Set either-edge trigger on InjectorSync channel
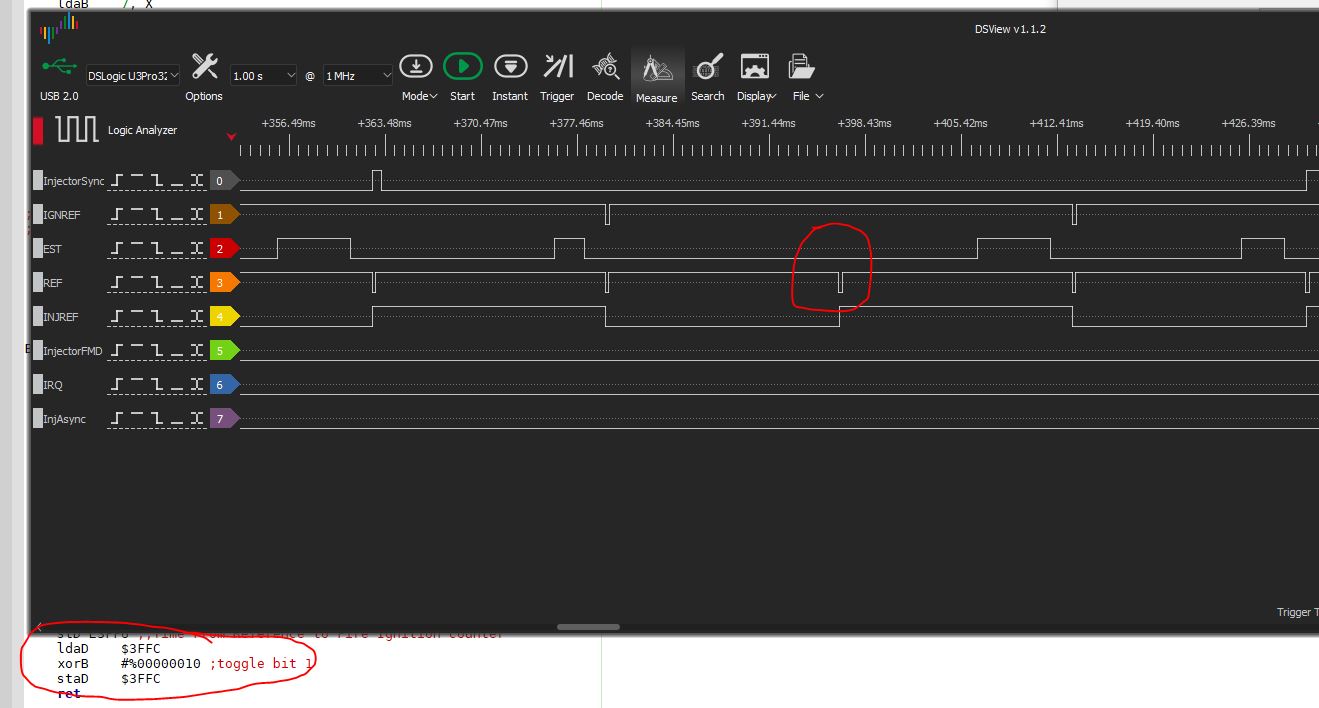Viewport: 1319px width, 708px height. 197,181
